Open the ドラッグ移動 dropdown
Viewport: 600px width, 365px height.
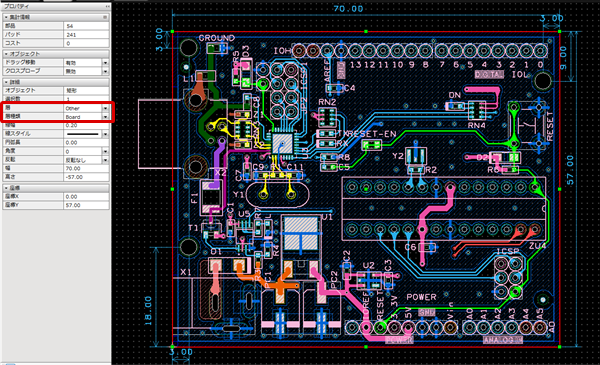tap(105, 62)
